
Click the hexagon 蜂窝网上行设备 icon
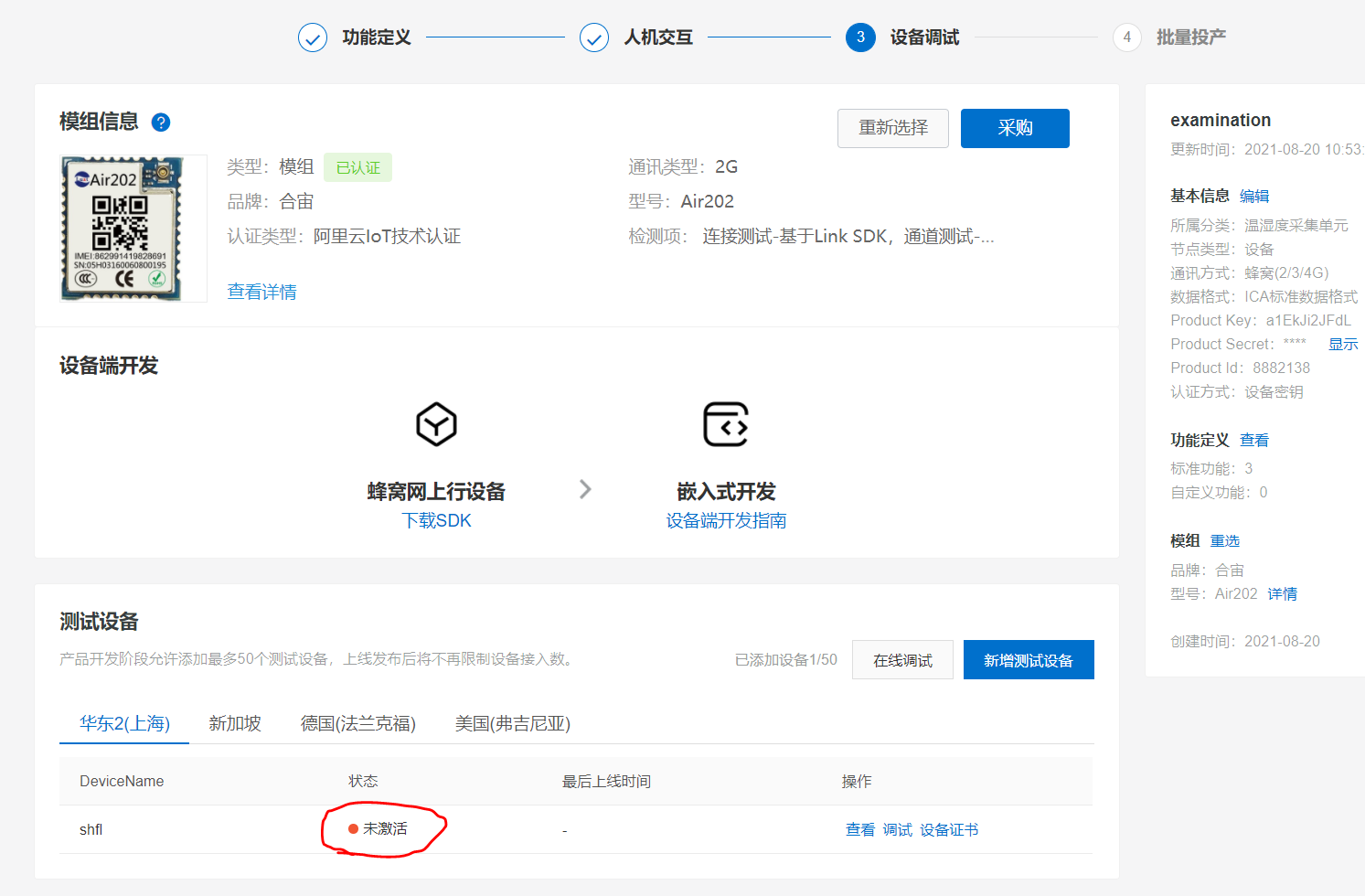436,424
